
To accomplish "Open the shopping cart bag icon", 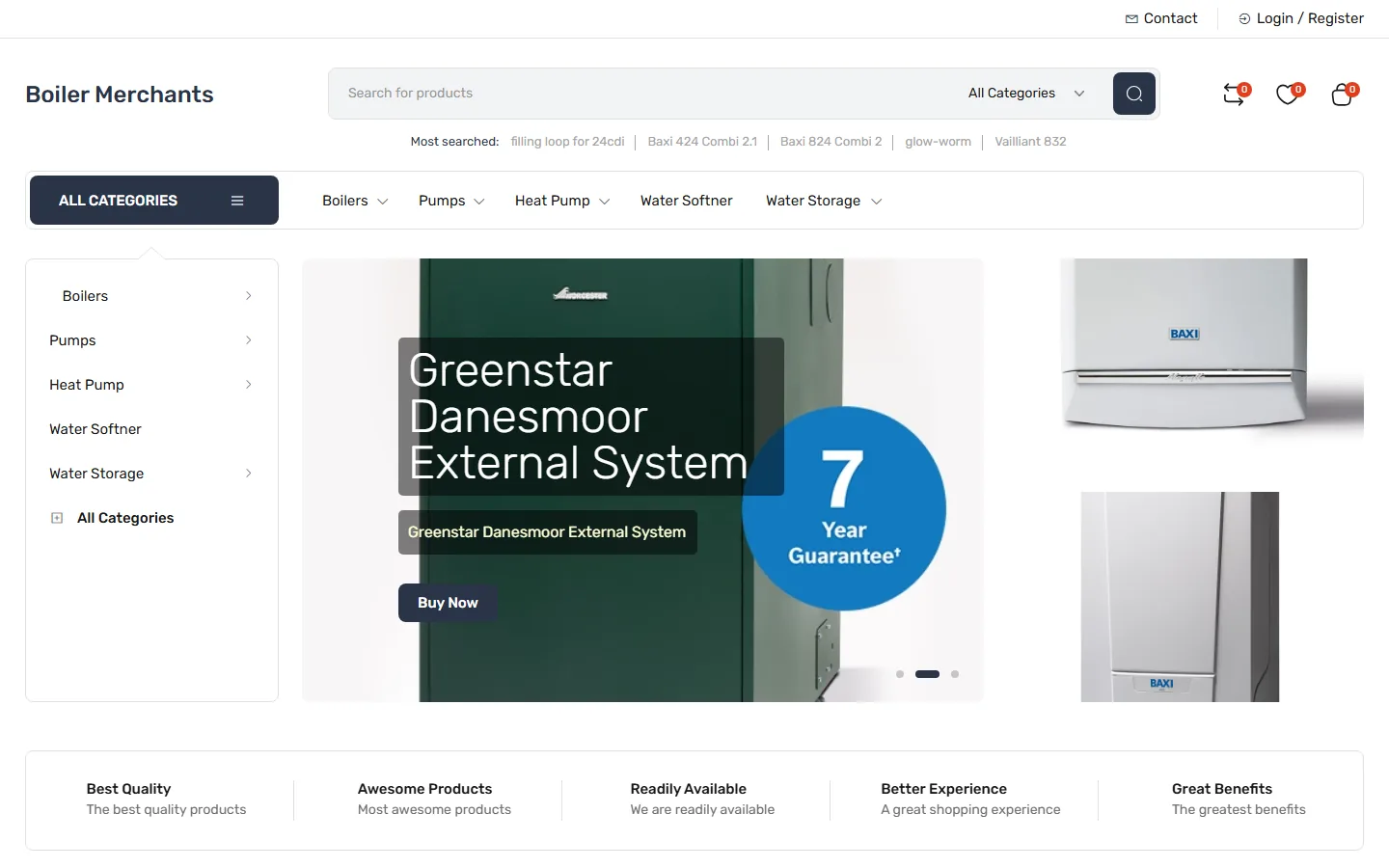I will coord(1342,95).
